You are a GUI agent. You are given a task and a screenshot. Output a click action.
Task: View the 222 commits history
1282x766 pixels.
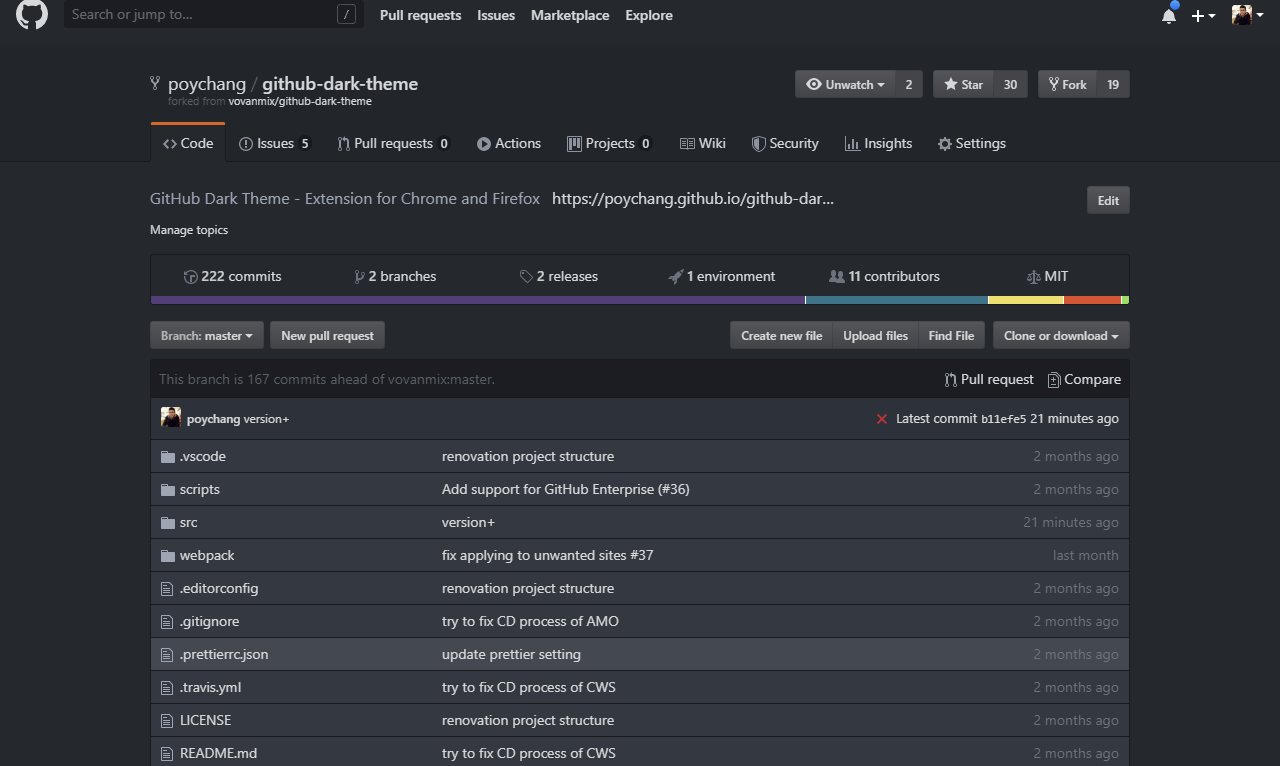click(232, 276)
